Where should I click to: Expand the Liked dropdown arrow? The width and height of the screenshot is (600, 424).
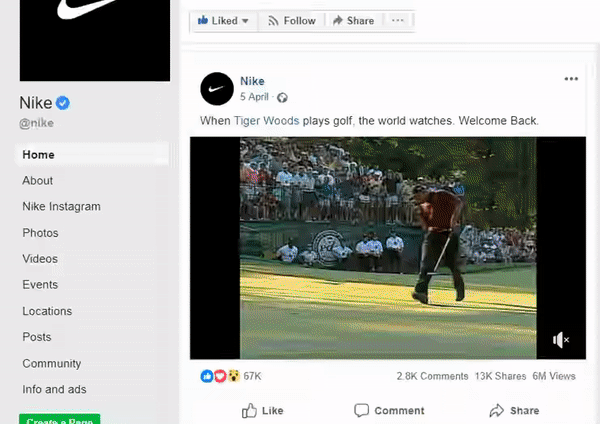tap(245, 21)
